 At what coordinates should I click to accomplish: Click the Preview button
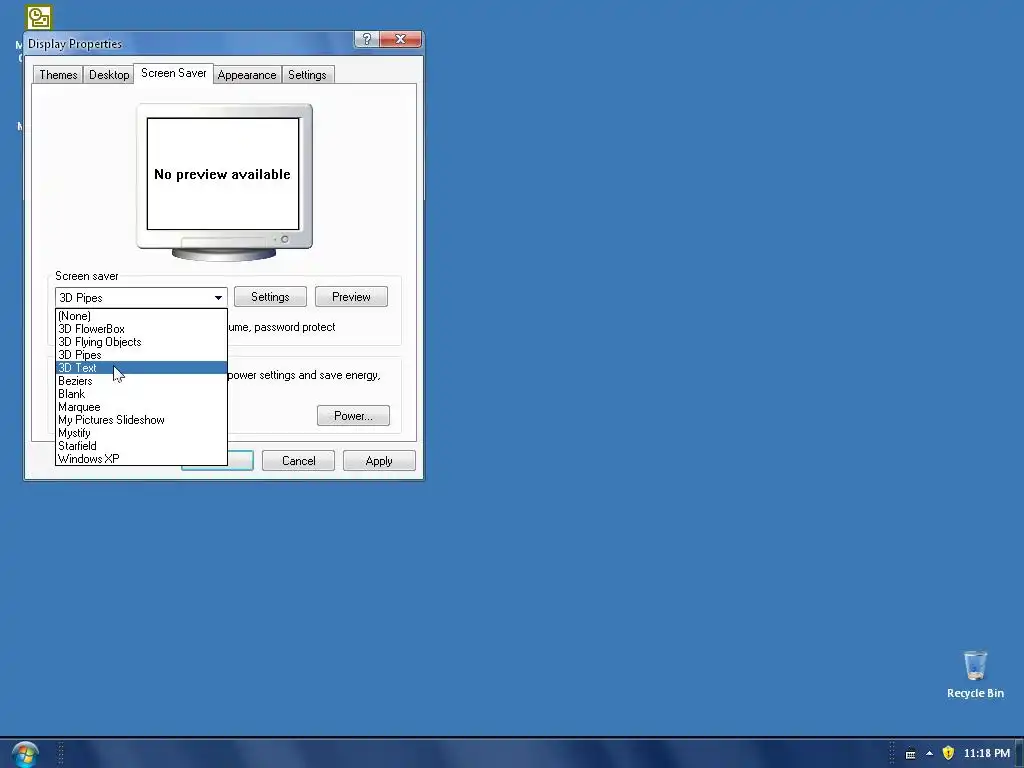[x=351, y=297]
